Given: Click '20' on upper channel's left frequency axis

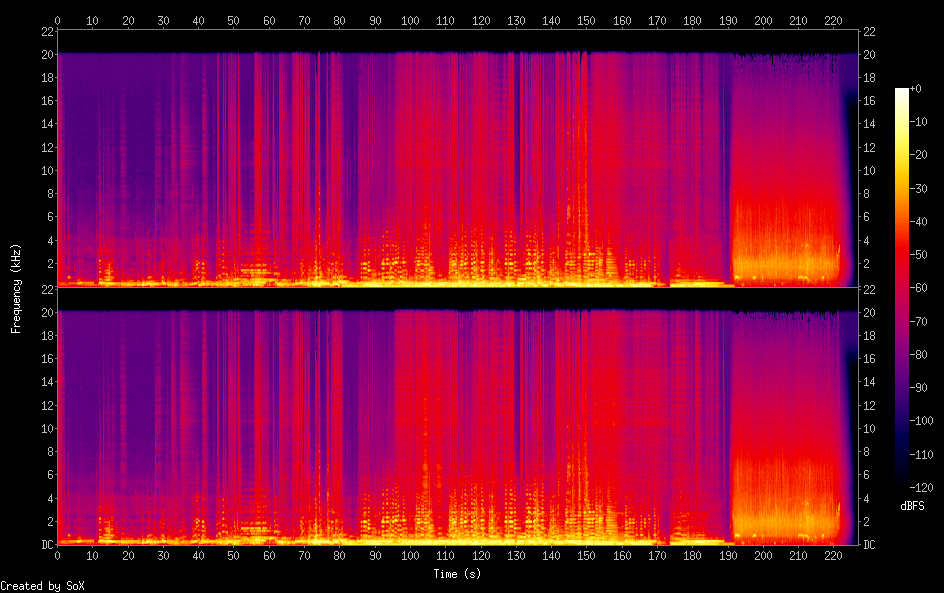Looking at the screenshot, I should (48, 54).
